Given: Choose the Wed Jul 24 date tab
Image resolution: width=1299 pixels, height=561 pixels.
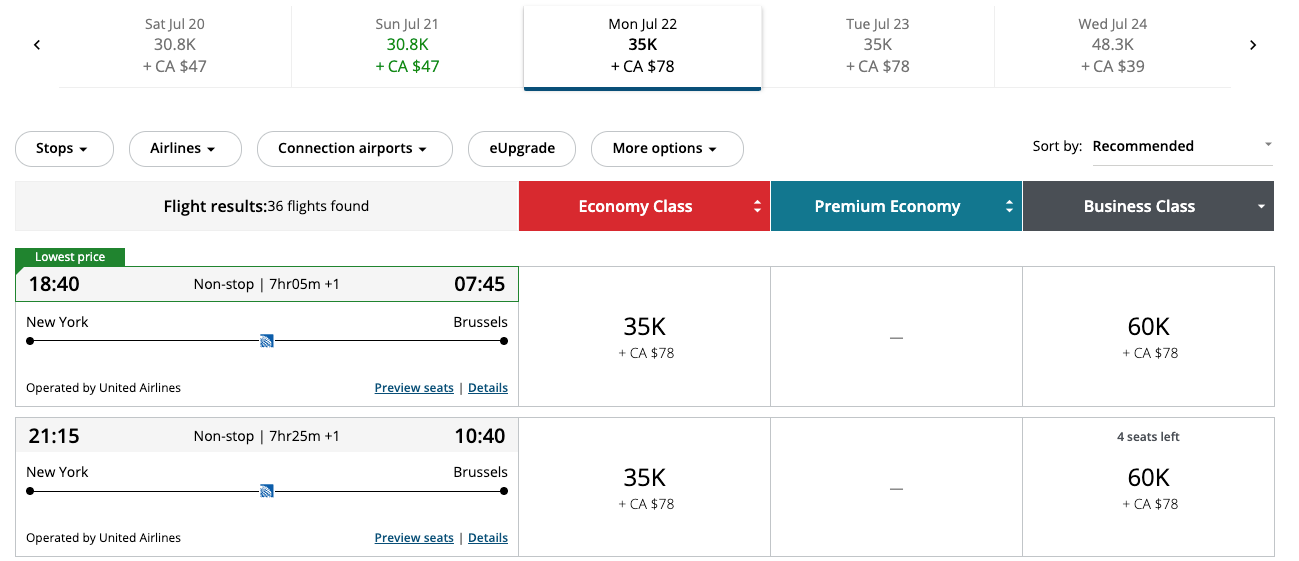Looking at the screenshot, I should click(x=1112, y=46).
